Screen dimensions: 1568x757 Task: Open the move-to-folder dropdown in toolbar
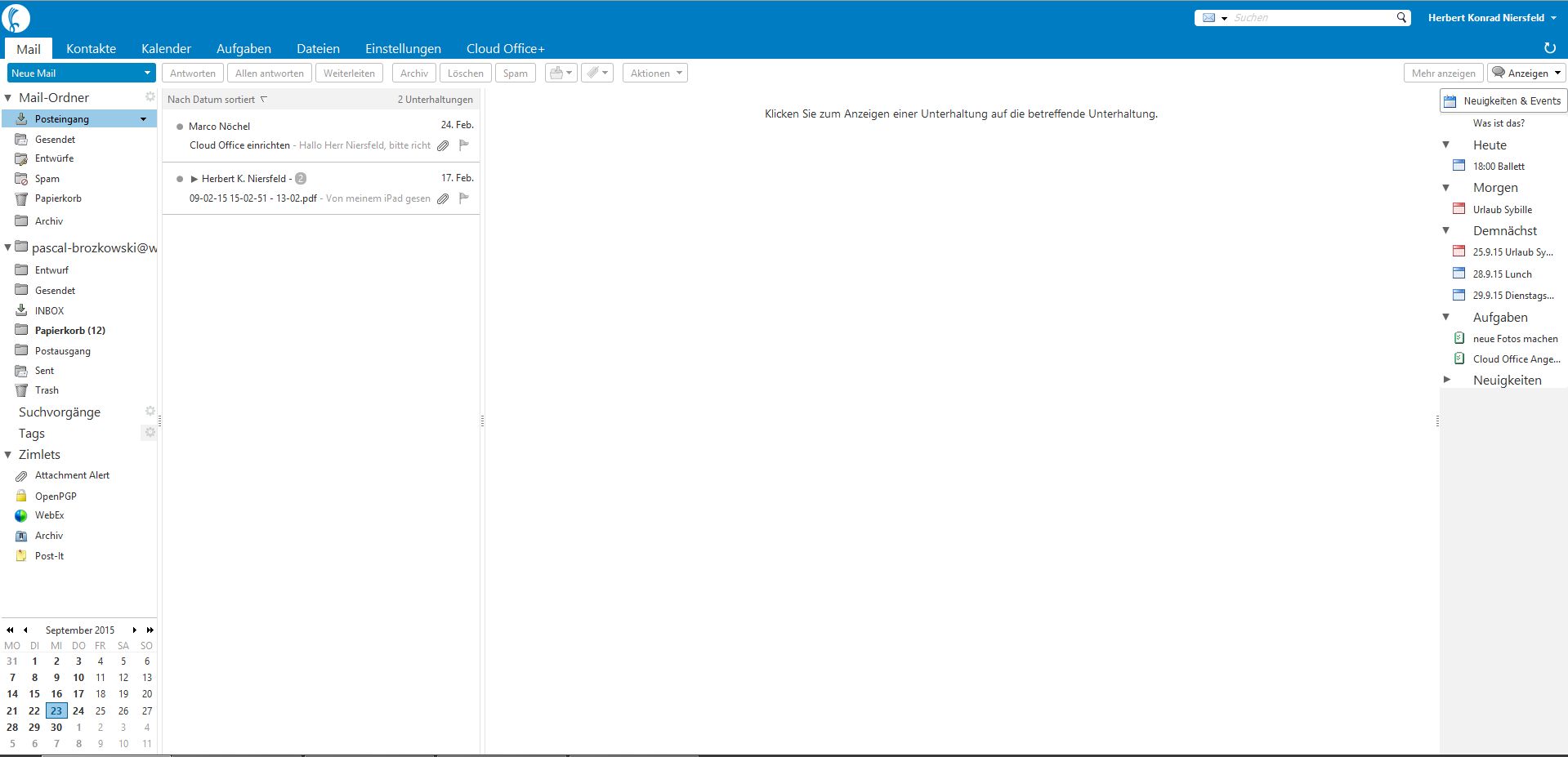tap(561, 73)
